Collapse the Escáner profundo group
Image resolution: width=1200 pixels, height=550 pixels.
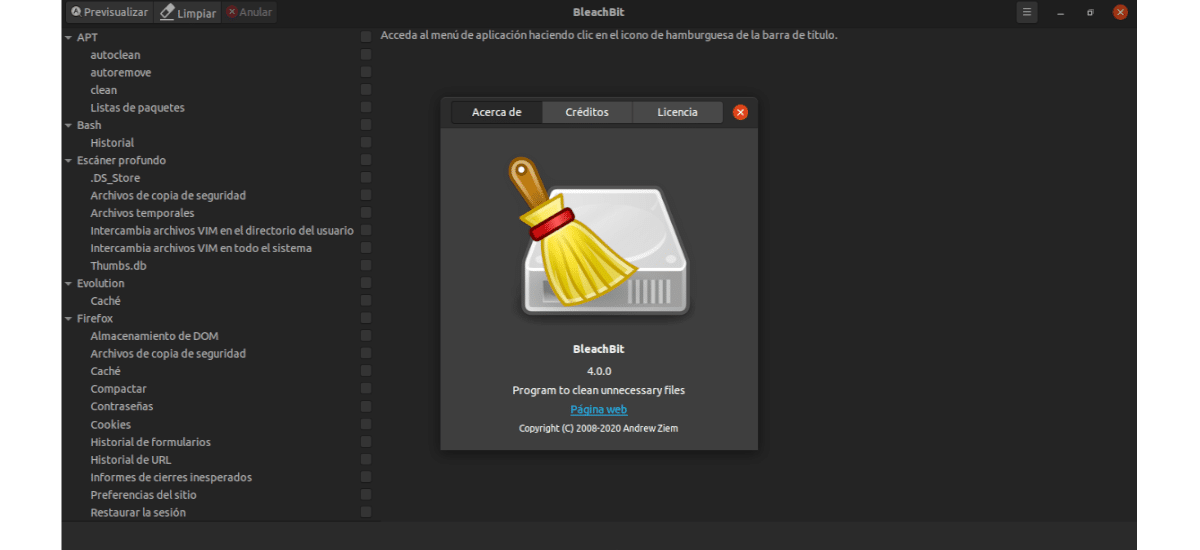67,161
